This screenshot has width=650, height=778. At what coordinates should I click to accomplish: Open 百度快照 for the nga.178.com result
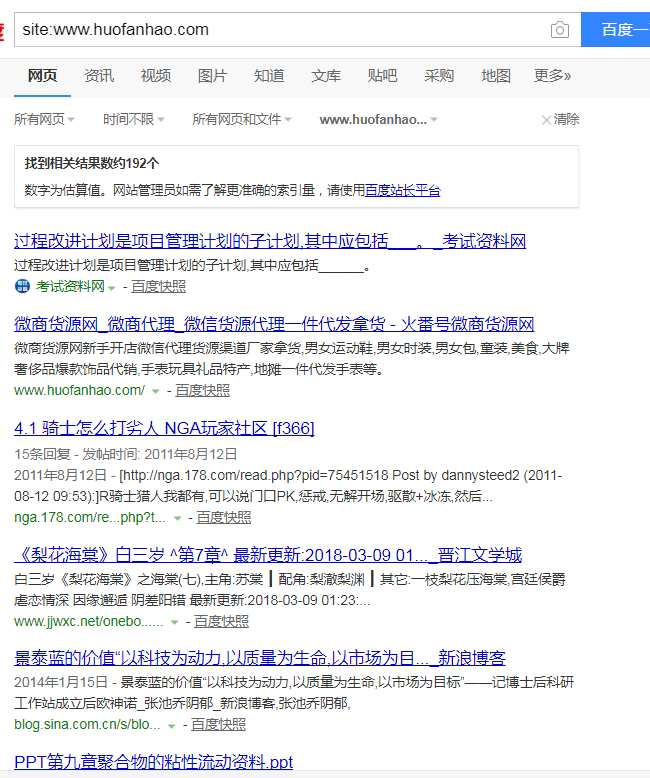pyautogui.click(x=224, y=518)
